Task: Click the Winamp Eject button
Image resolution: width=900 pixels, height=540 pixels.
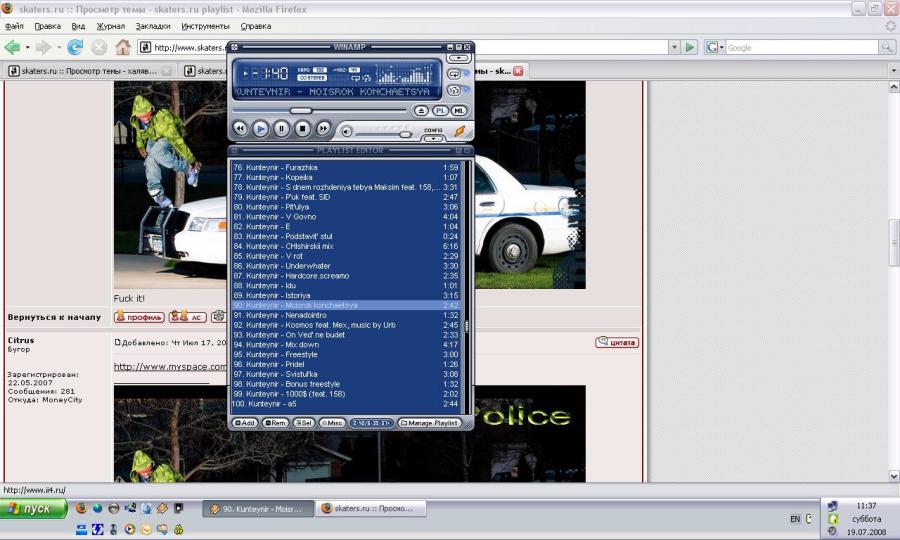Action: tap(422, 110)
